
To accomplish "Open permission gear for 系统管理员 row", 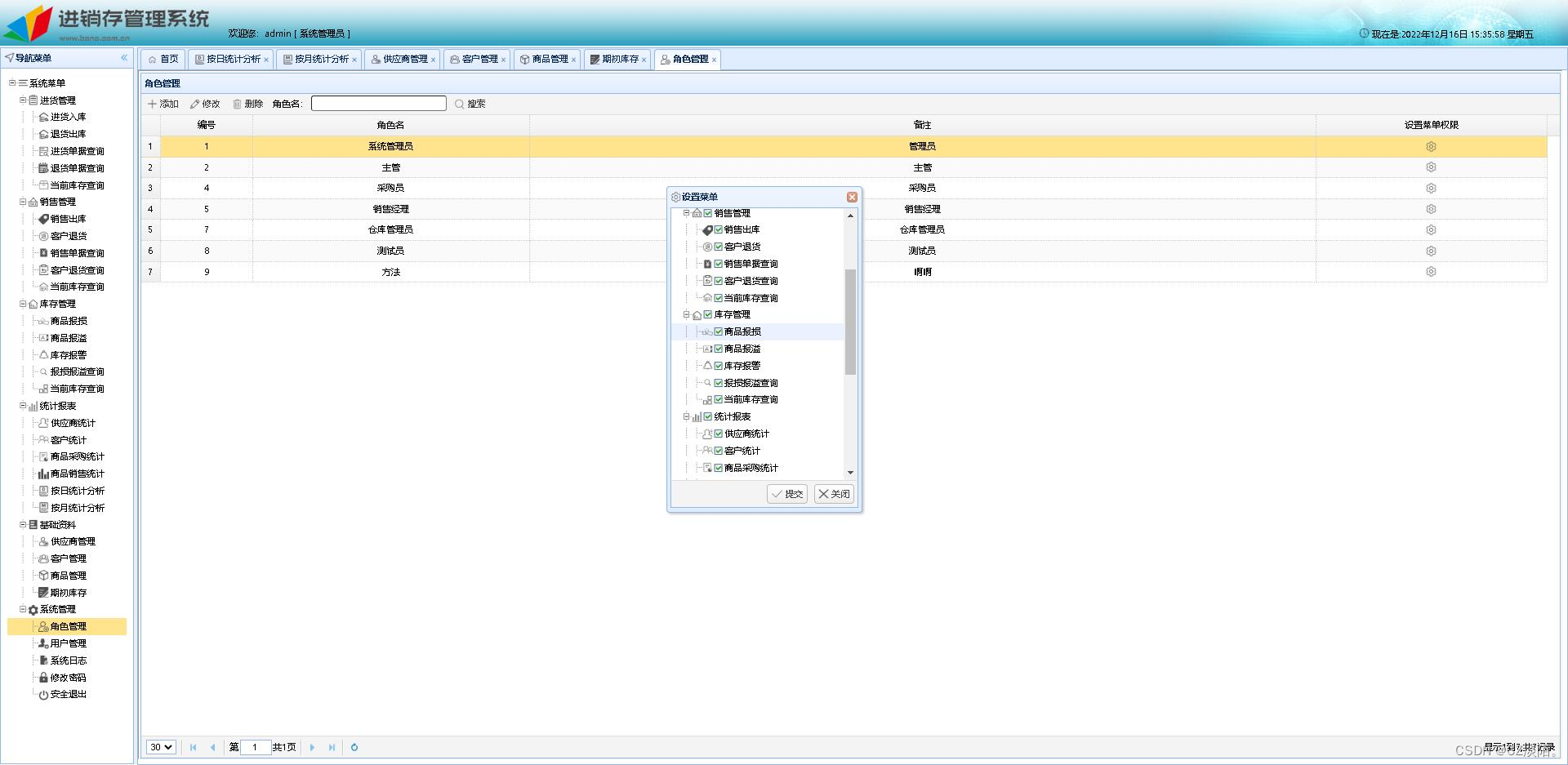I will coord(1431,146).
